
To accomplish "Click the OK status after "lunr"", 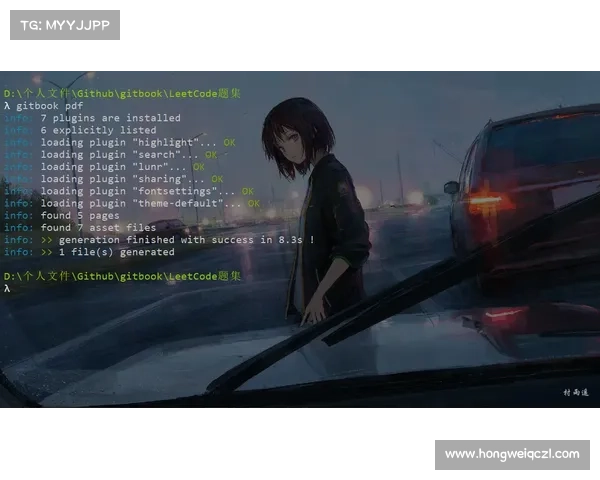I will [199, 167].
